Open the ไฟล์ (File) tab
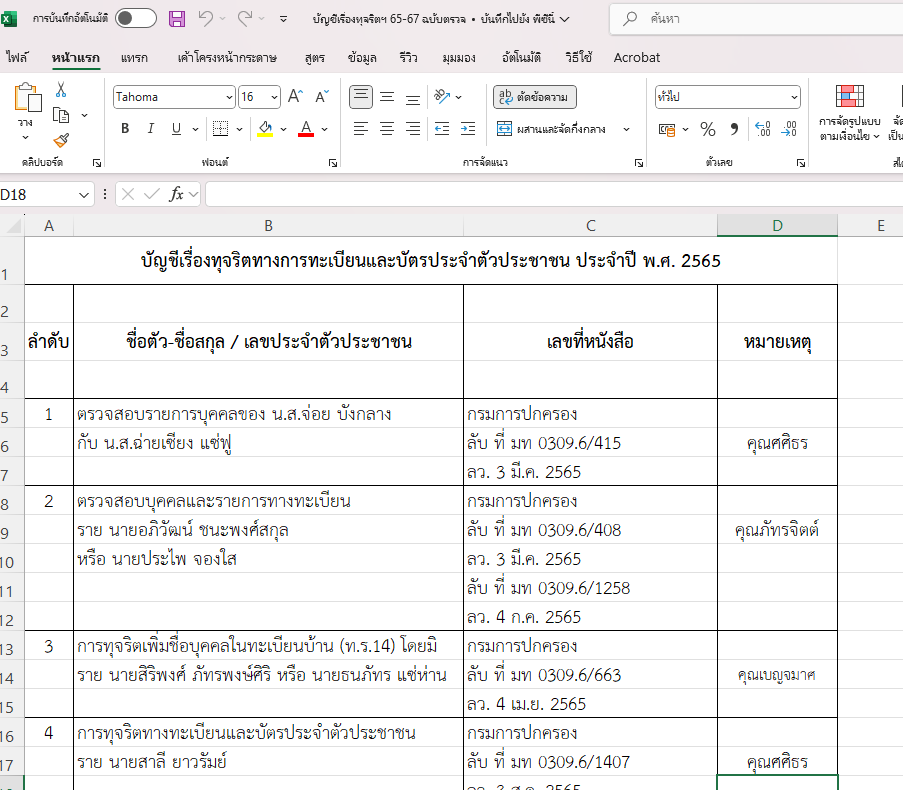The width and height of the screenshot is (903, 790). tap(17, 58)
